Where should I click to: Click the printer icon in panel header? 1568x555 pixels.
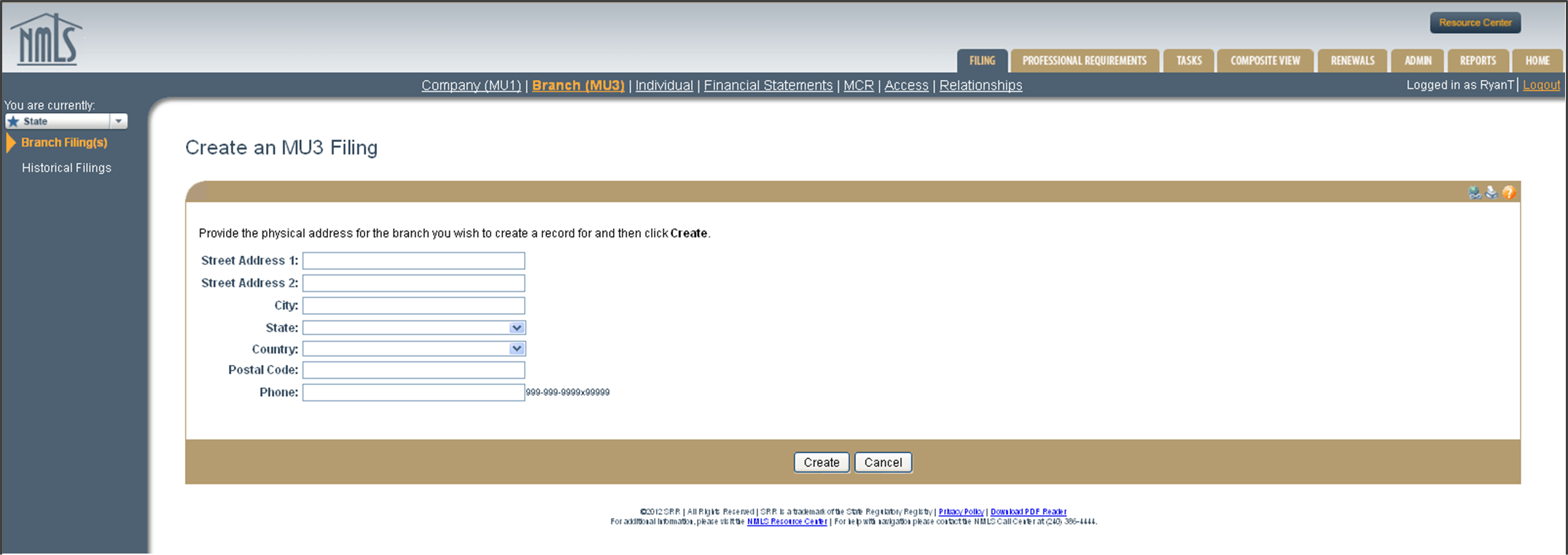[x=1491, y=192]
